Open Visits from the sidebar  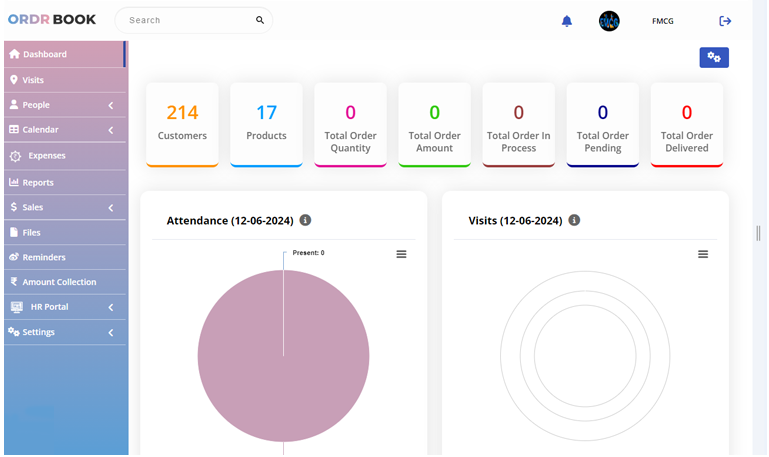click(33, 80)
